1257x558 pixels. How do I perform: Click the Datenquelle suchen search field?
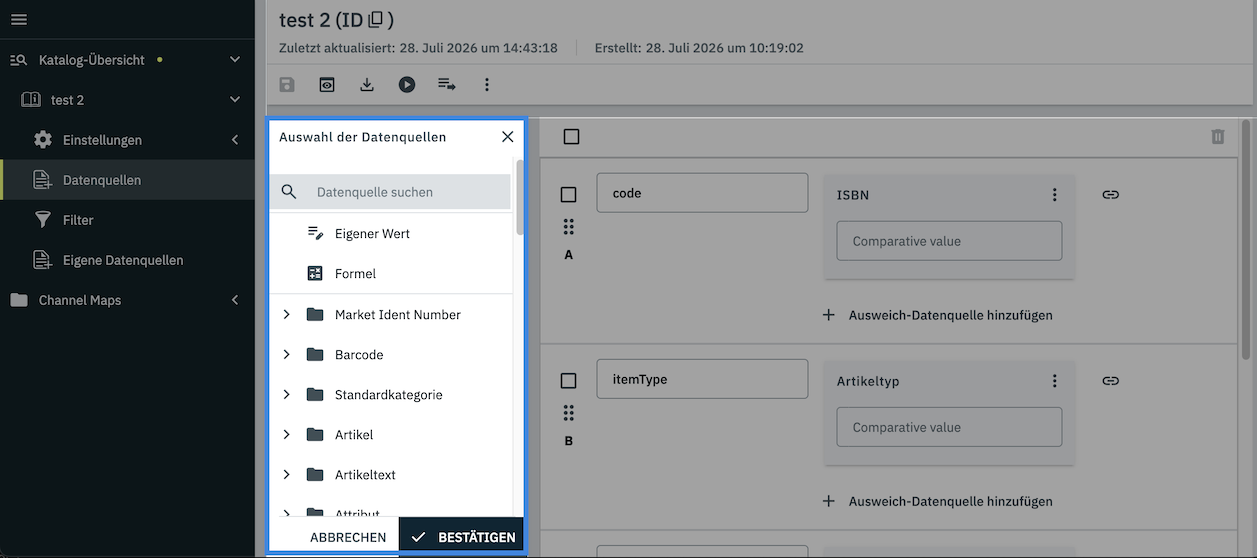390,192
